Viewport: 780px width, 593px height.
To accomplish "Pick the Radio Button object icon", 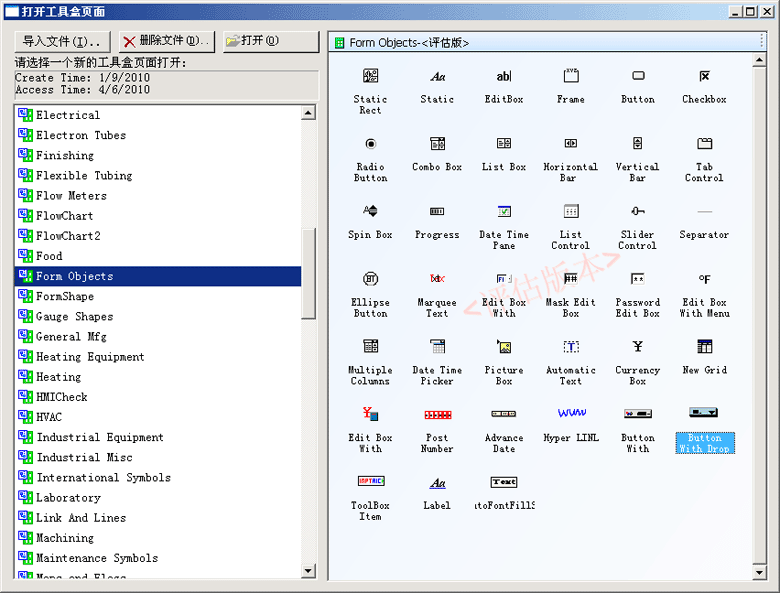I will click(x=370, y=144).
